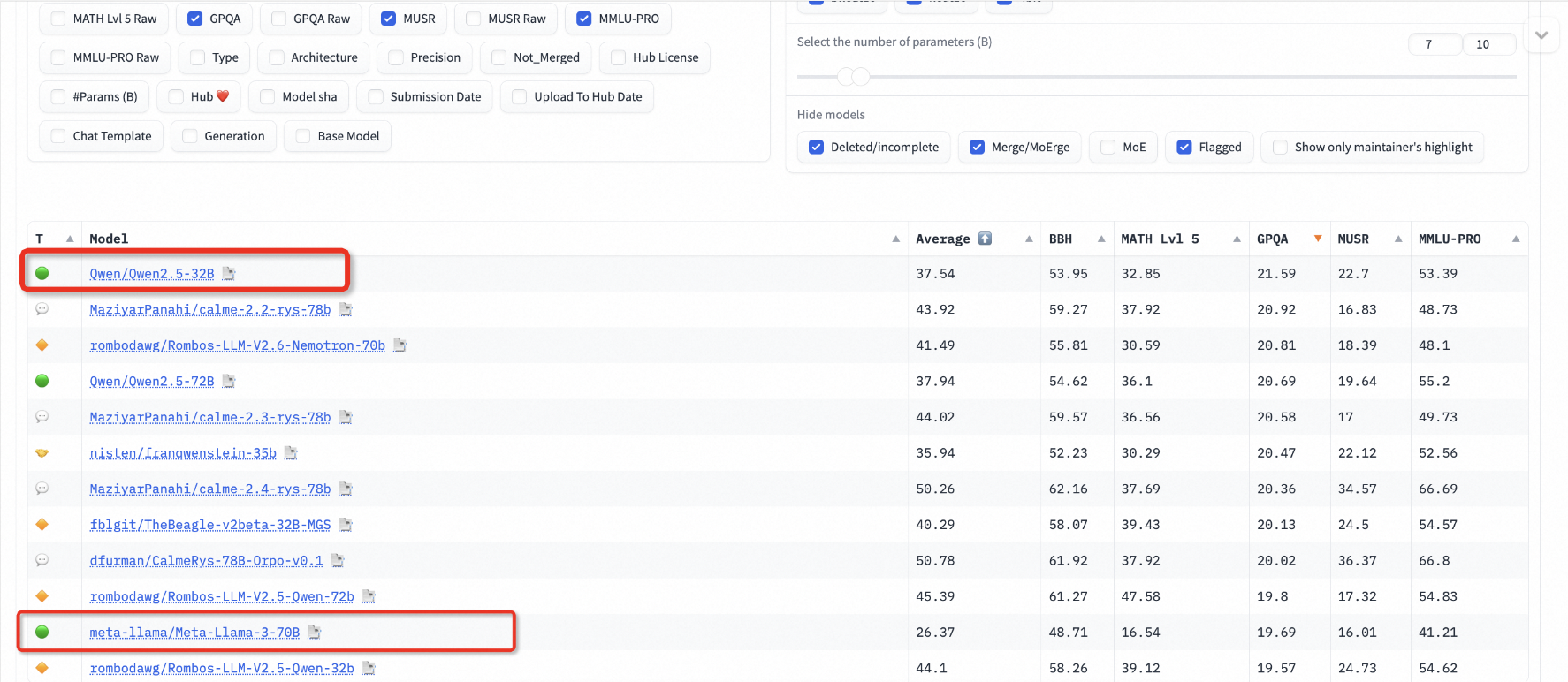The height and width of the screenshot is (682, 1568).
Task: Click the parameters slider track
Action: [1156, 77]
